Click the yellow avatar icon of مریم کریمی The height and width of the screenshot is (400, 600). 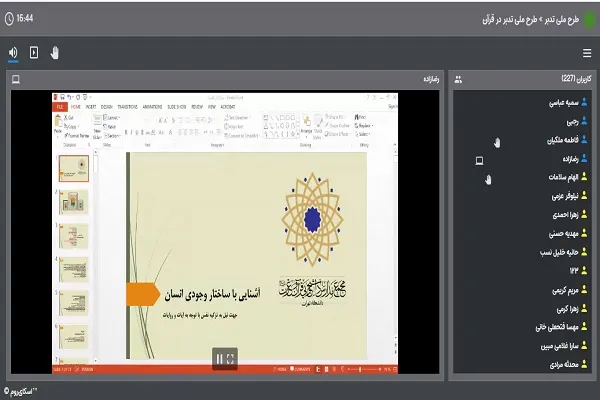tap(584, 290)
